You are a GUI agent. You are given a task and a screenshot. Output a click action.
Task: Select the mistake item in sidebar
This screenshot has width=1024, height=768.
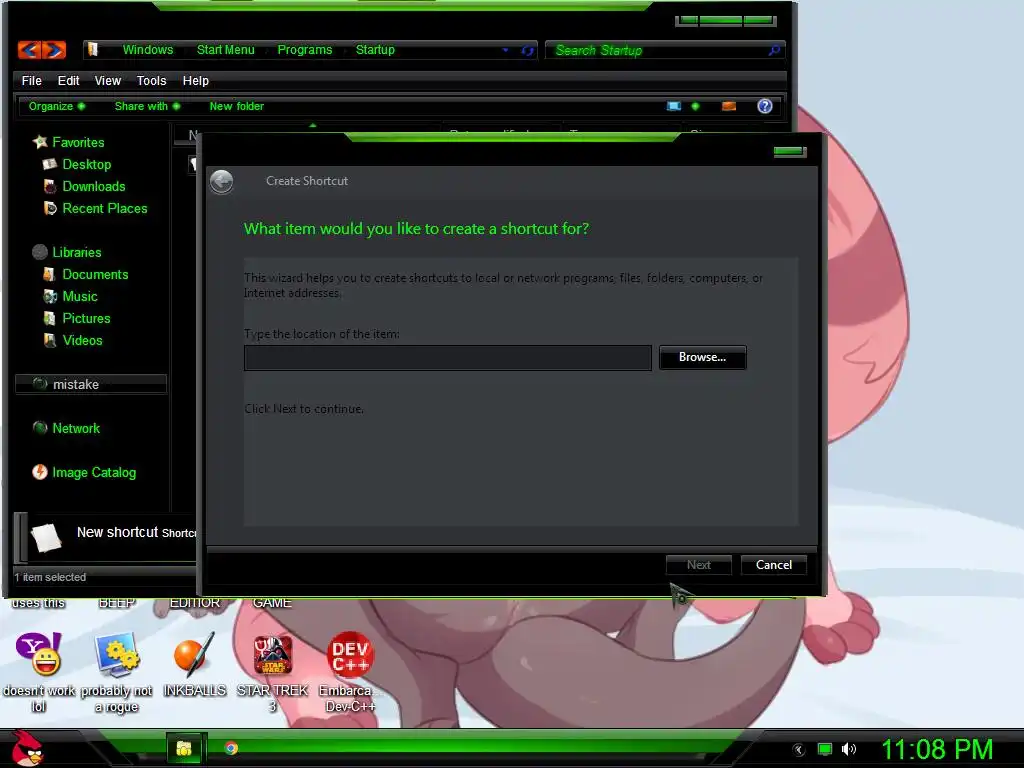click(90, 384)
